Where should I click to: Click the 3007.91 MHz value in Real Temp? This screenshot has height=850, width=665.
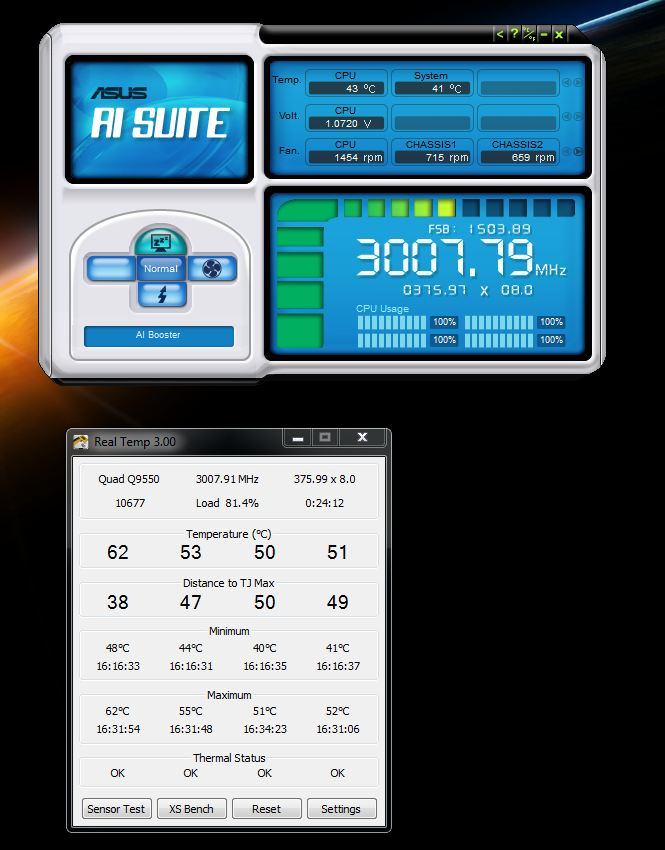(x=227, y=479)
